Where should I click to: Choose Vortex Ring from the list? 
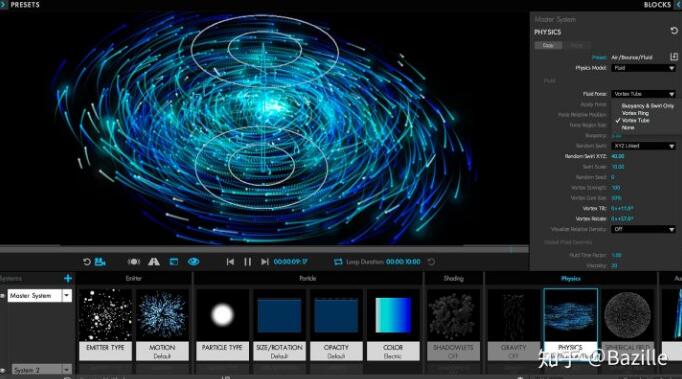coord(635,113)
